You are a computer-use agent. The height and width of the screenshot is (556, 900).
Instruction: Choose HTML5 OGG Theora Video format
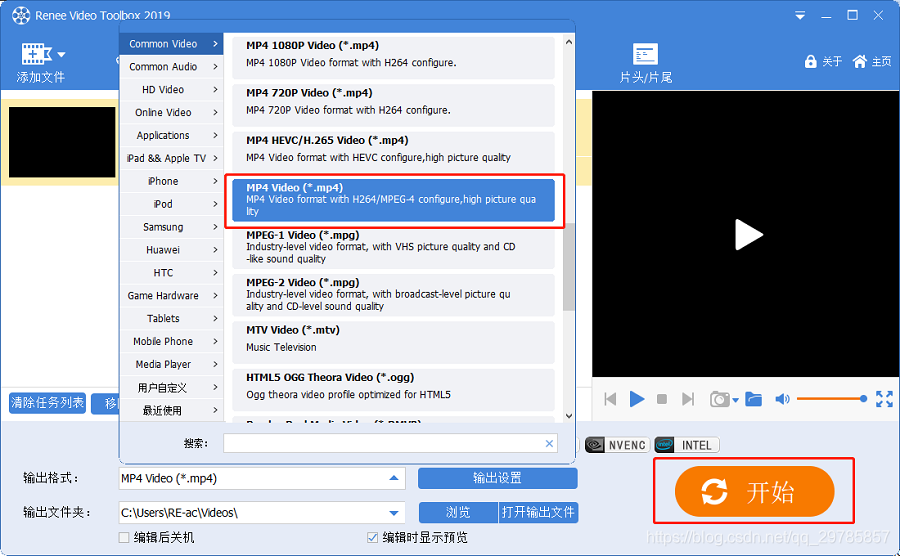tap(393, 390)
